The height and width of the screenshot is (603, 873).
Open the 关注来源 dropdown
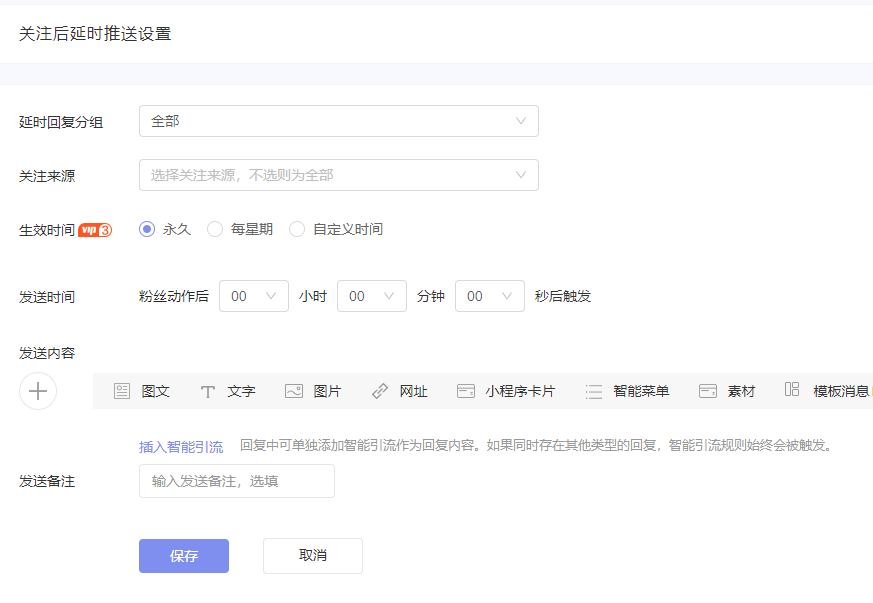[x=339, y=175]
